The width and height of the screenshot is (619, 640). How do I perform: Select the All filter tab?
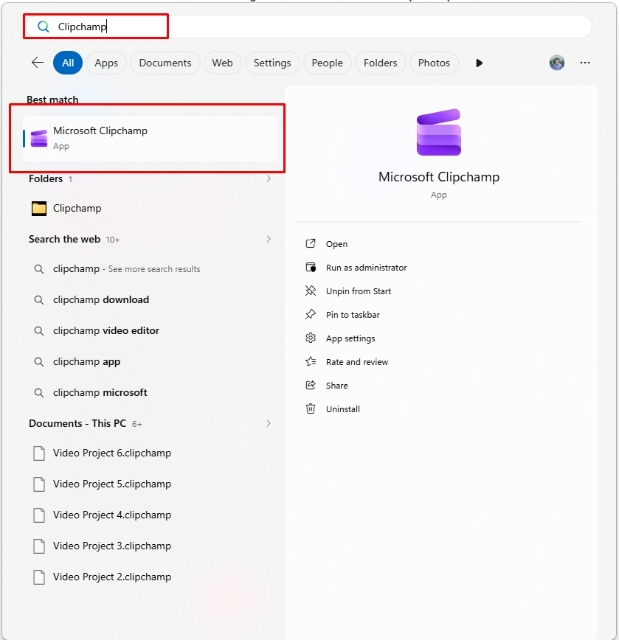click(68, 63)
